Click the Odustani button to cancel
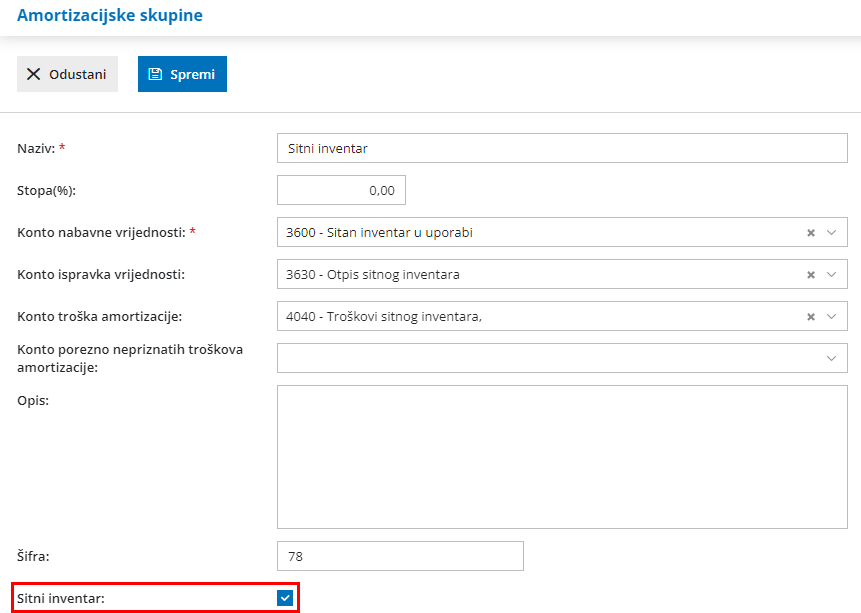The height and width of the screenshot is (613, 861). coord(67,73)
